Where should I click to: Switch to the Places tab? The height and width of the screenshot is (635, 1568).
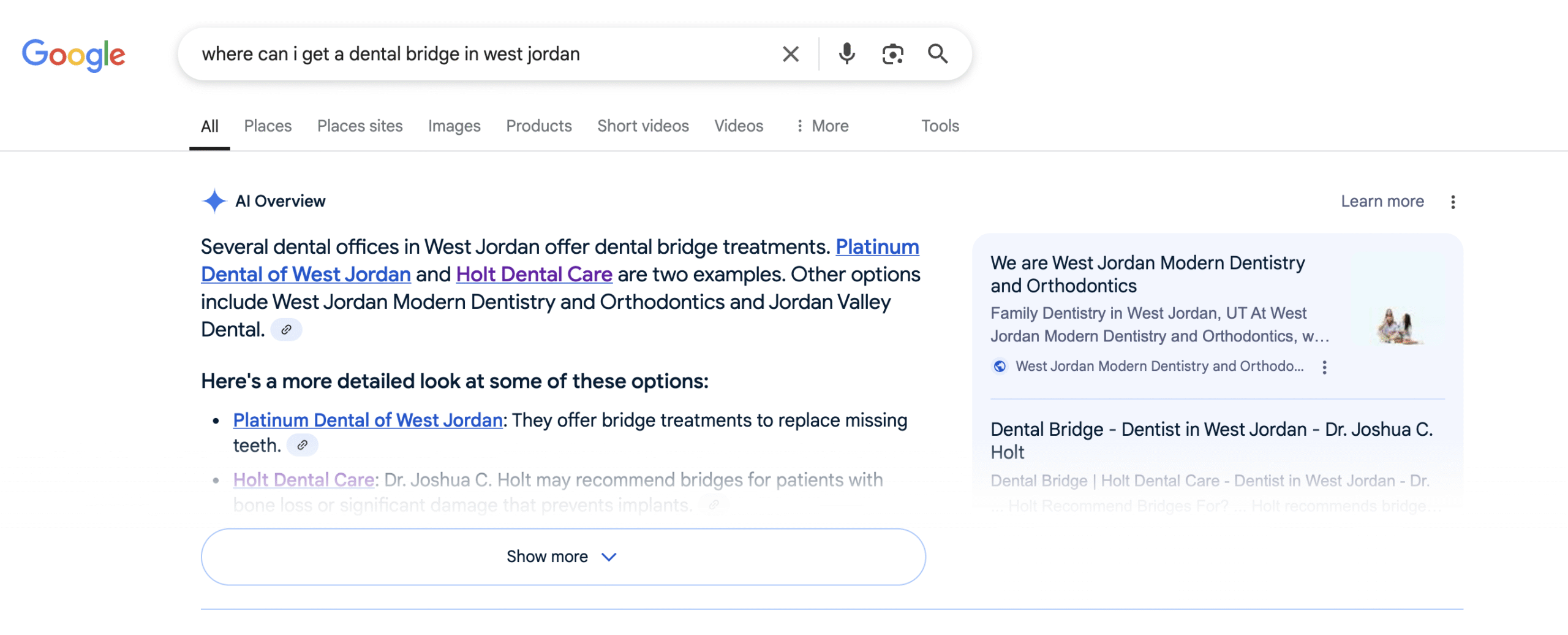click(x=268, y=126)
